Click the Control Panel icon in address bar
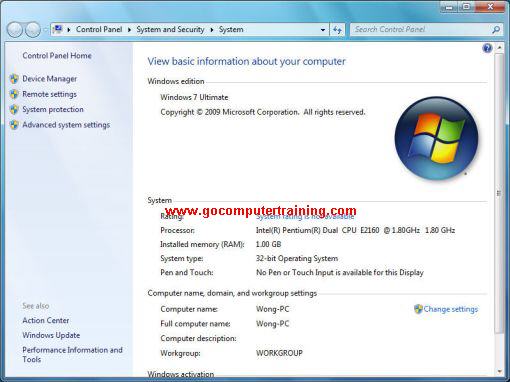This screenshot has width=510, height=382. (x=58, y=29)
